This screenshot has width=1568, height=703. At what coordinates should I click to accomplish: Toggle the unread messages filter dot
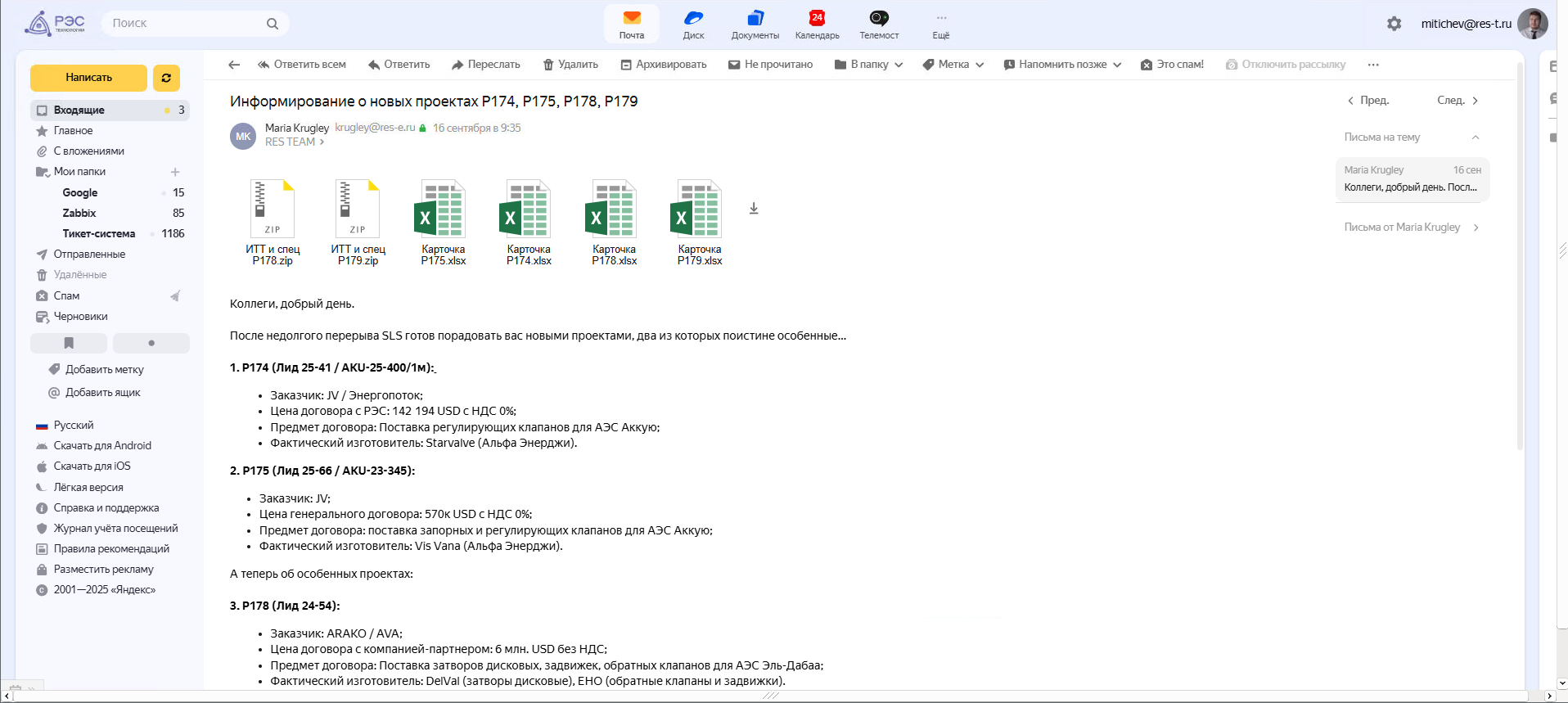coord(151,343)
